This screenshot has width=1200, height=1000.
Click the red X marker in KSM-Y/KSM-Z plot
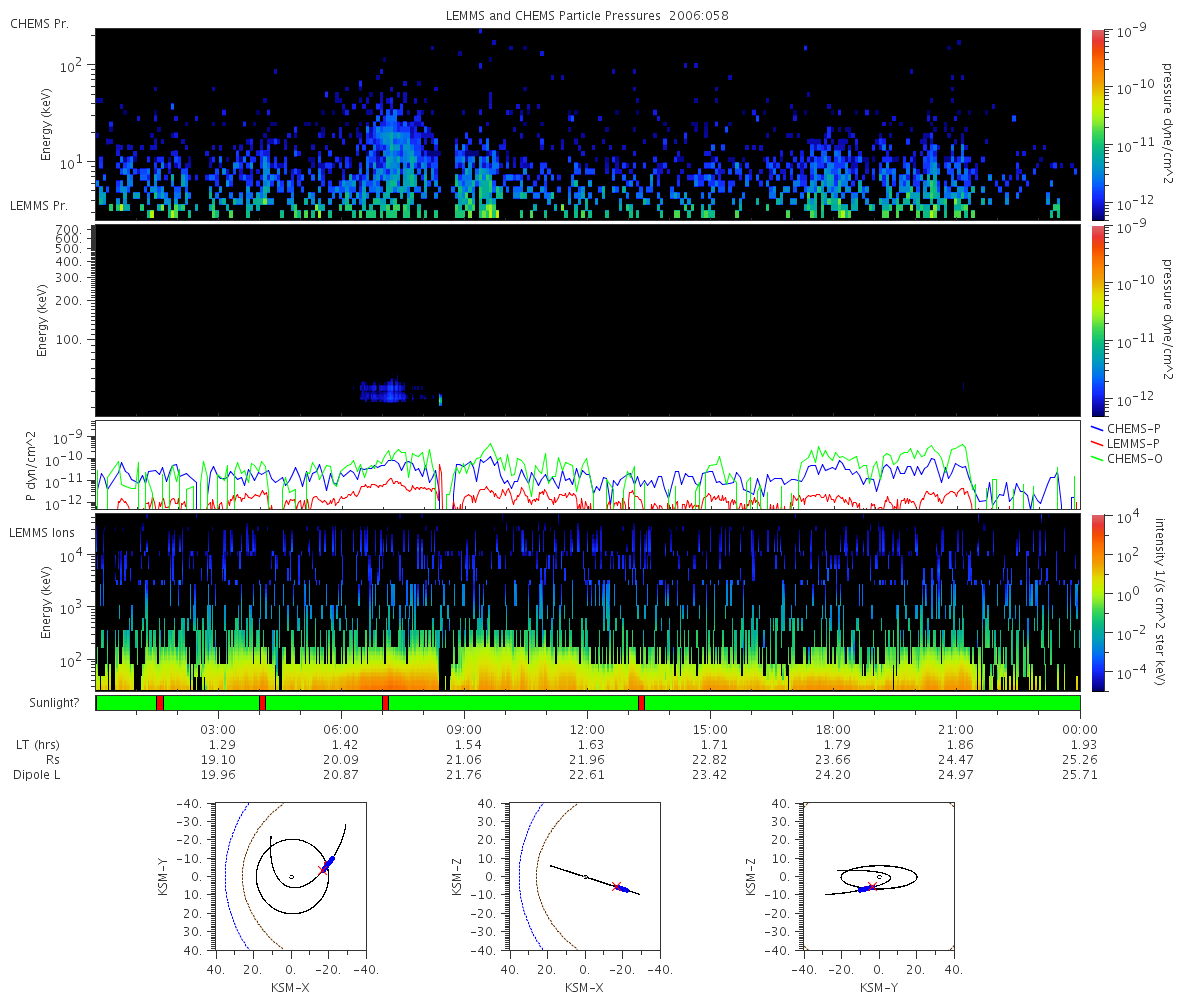click(x=871, y=887)
